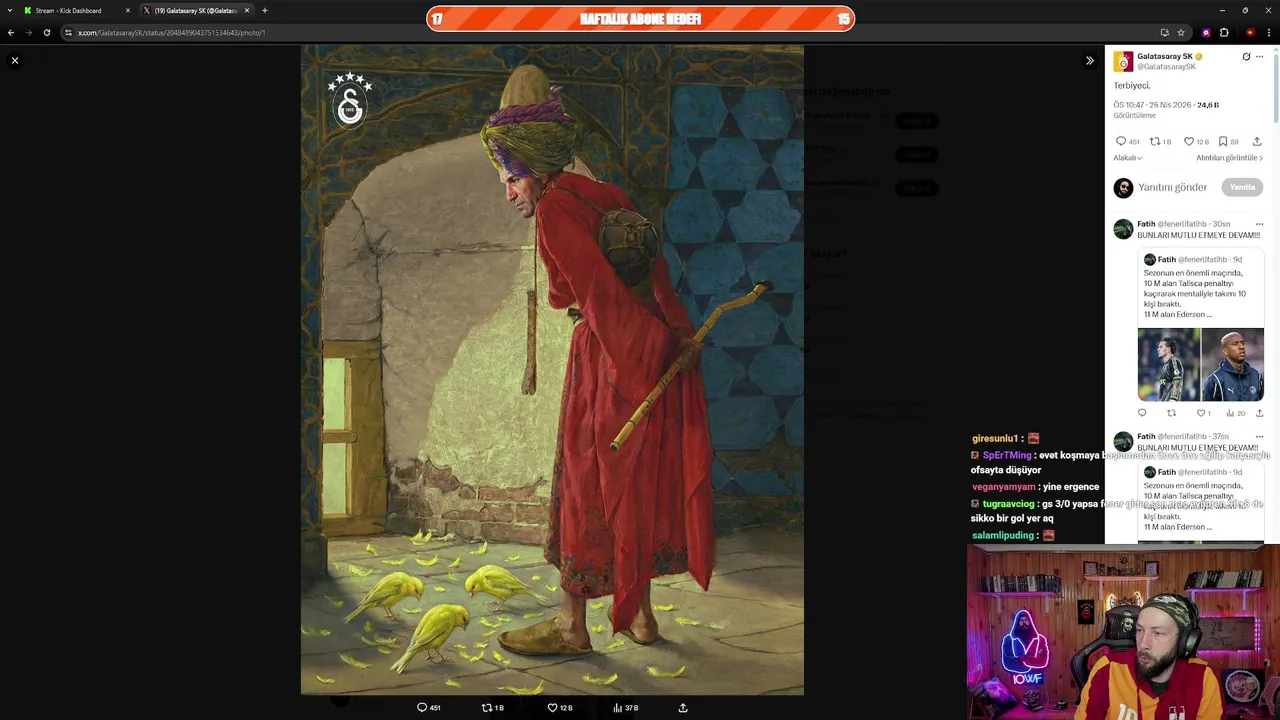
Task: Bookmark this page with the star icon
Action: pos(1181,33)
